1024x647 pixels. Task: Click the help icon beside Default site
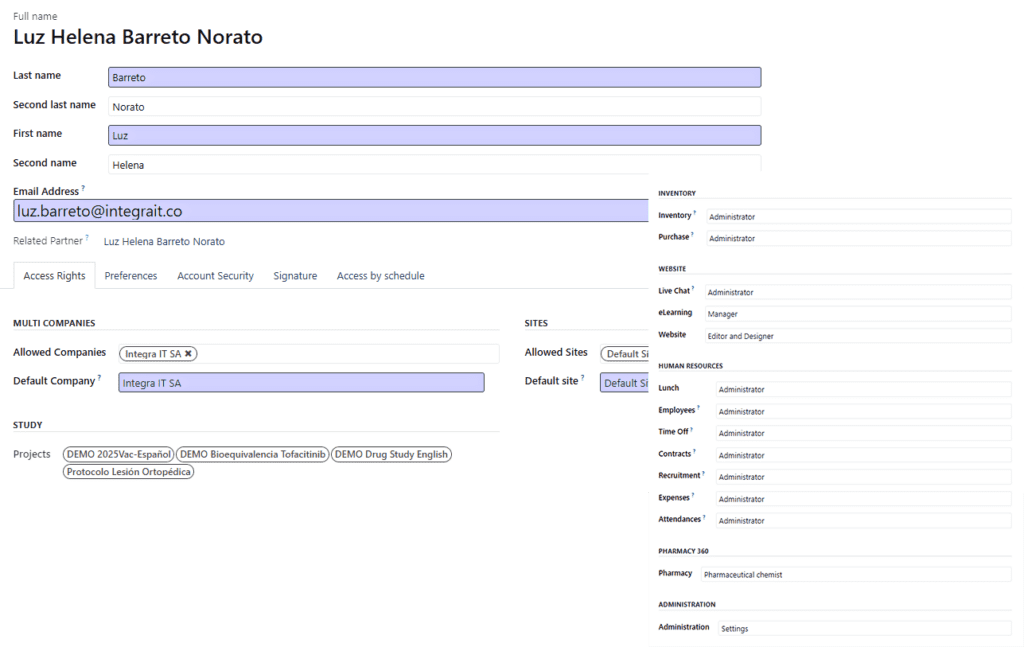[581, 376]
